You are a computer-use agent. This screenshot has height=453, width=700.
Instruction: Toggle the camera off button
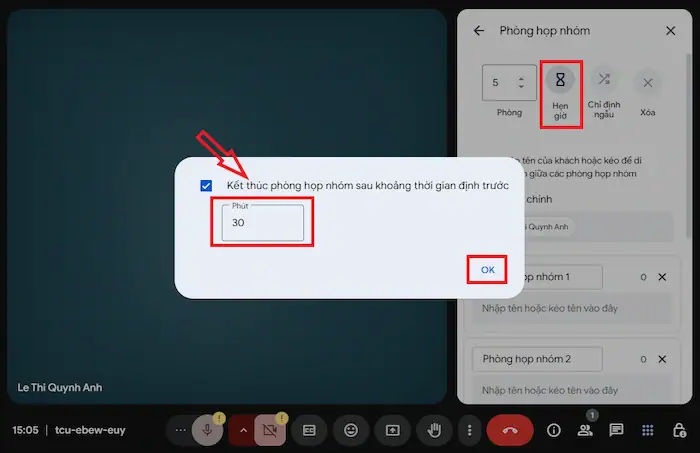click(270, 430)
